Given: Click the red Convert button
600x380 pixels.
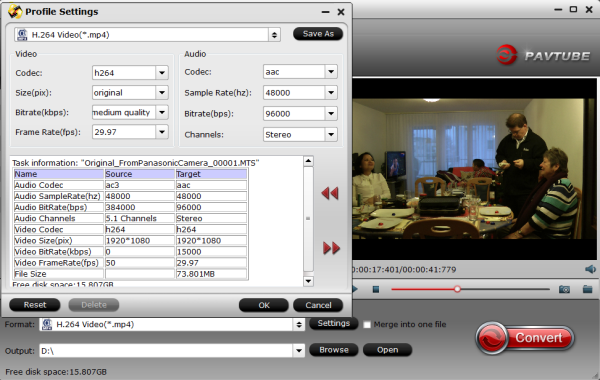Looking at the screenshot, I should pyautogui.click(x=525, y=338).
